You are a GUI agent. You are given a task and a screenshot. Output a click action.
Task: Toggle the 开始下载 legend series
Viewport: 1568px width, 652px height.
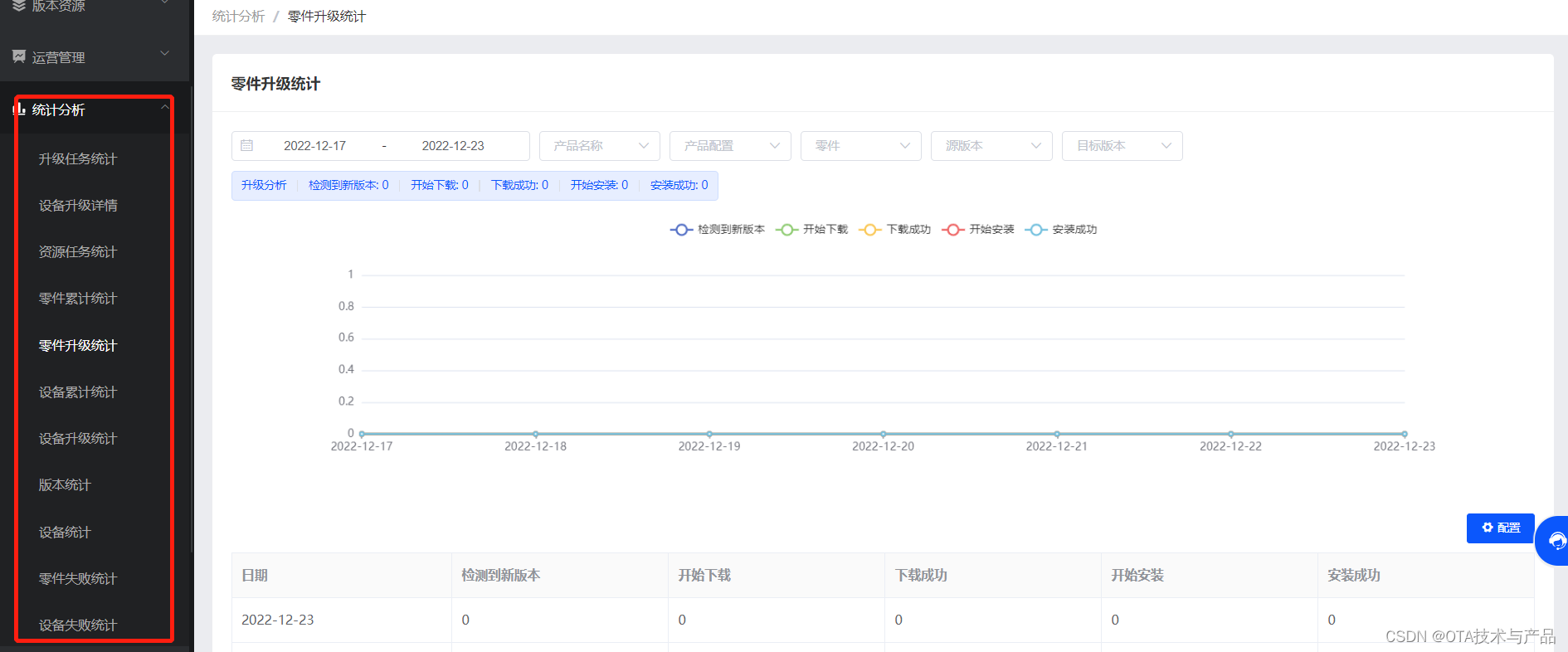[x=812, y=230]
